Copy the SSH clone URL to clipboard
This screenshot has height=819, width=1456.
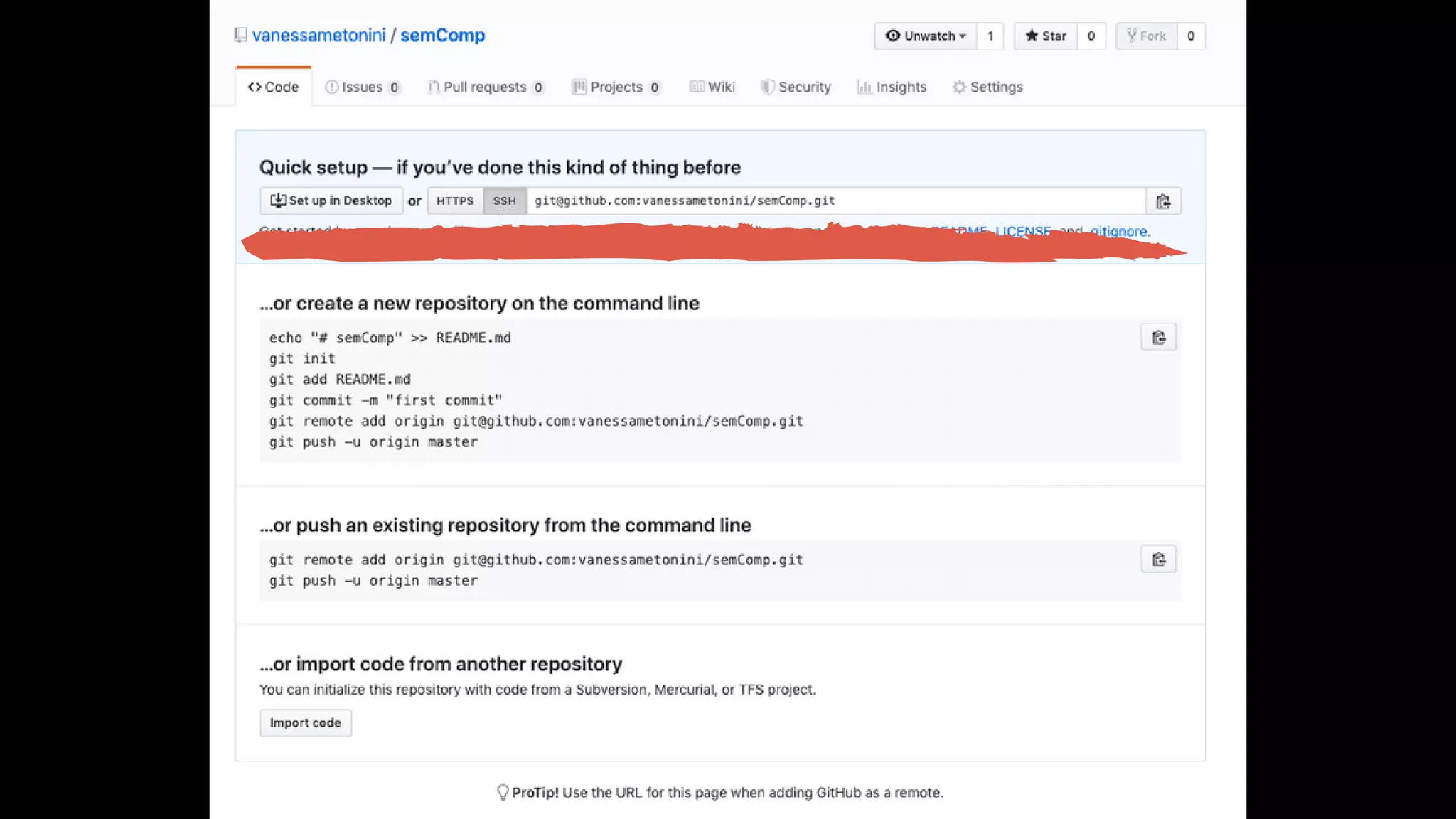pos(1163,201)
